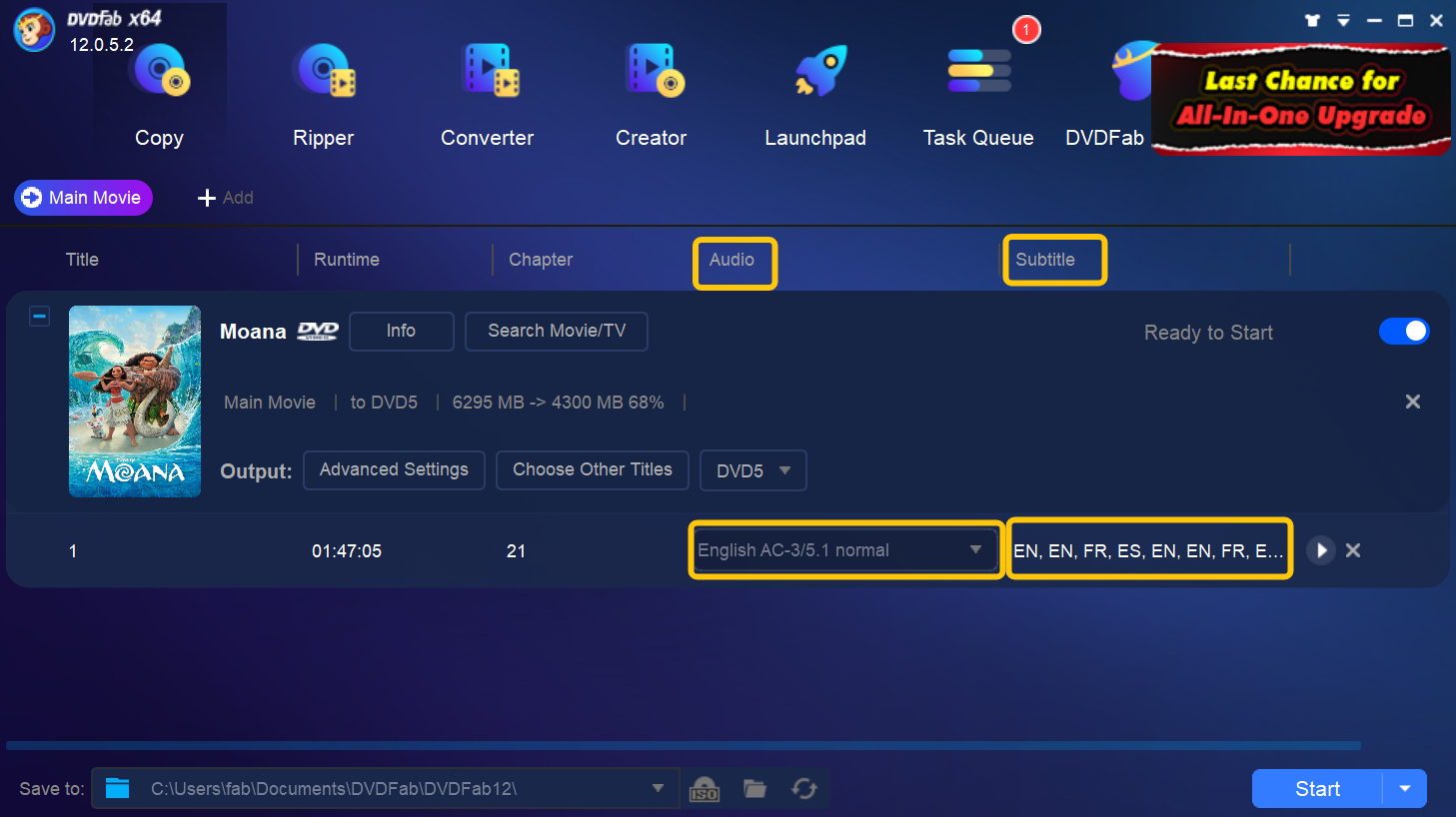Click the Chapter column header

click(541, 260)
